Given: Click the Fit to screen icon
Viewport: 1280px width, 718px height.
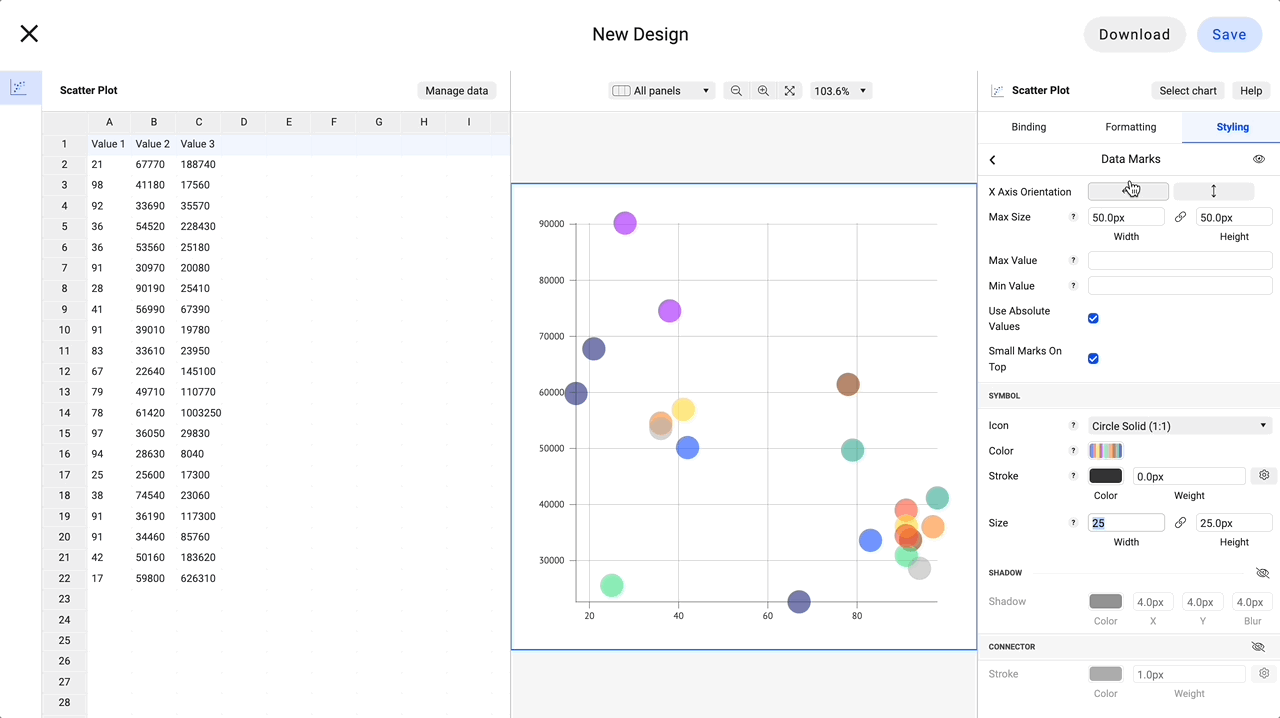Looking at the screenshot, I should coord(790,90).
